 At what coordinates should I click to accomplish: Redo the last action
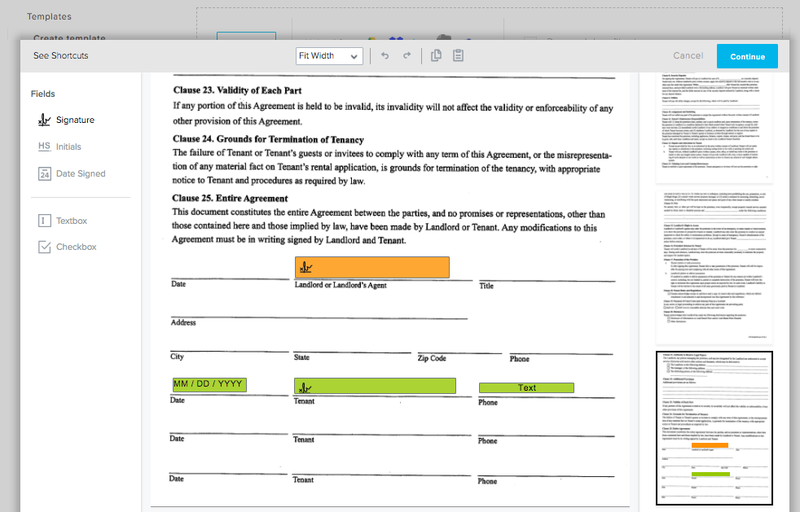(407, 56)
